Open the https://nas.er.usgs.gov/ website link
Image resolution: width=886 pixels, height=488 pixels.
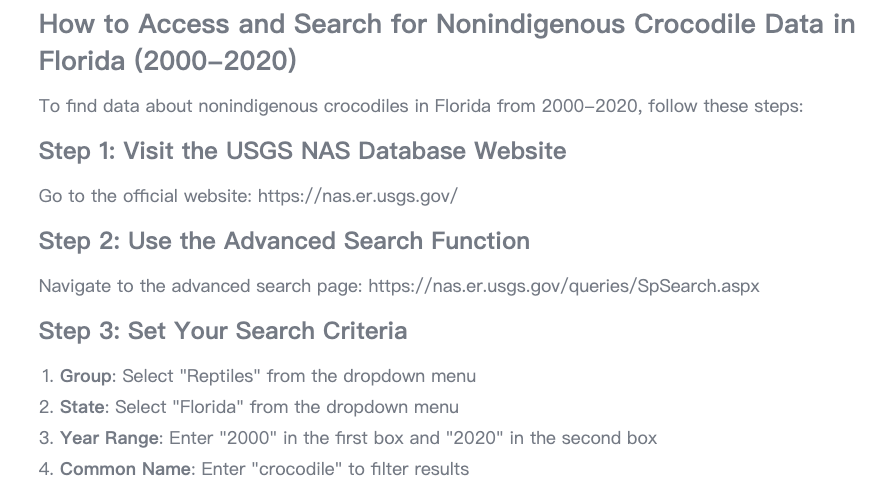pos(358,196)
